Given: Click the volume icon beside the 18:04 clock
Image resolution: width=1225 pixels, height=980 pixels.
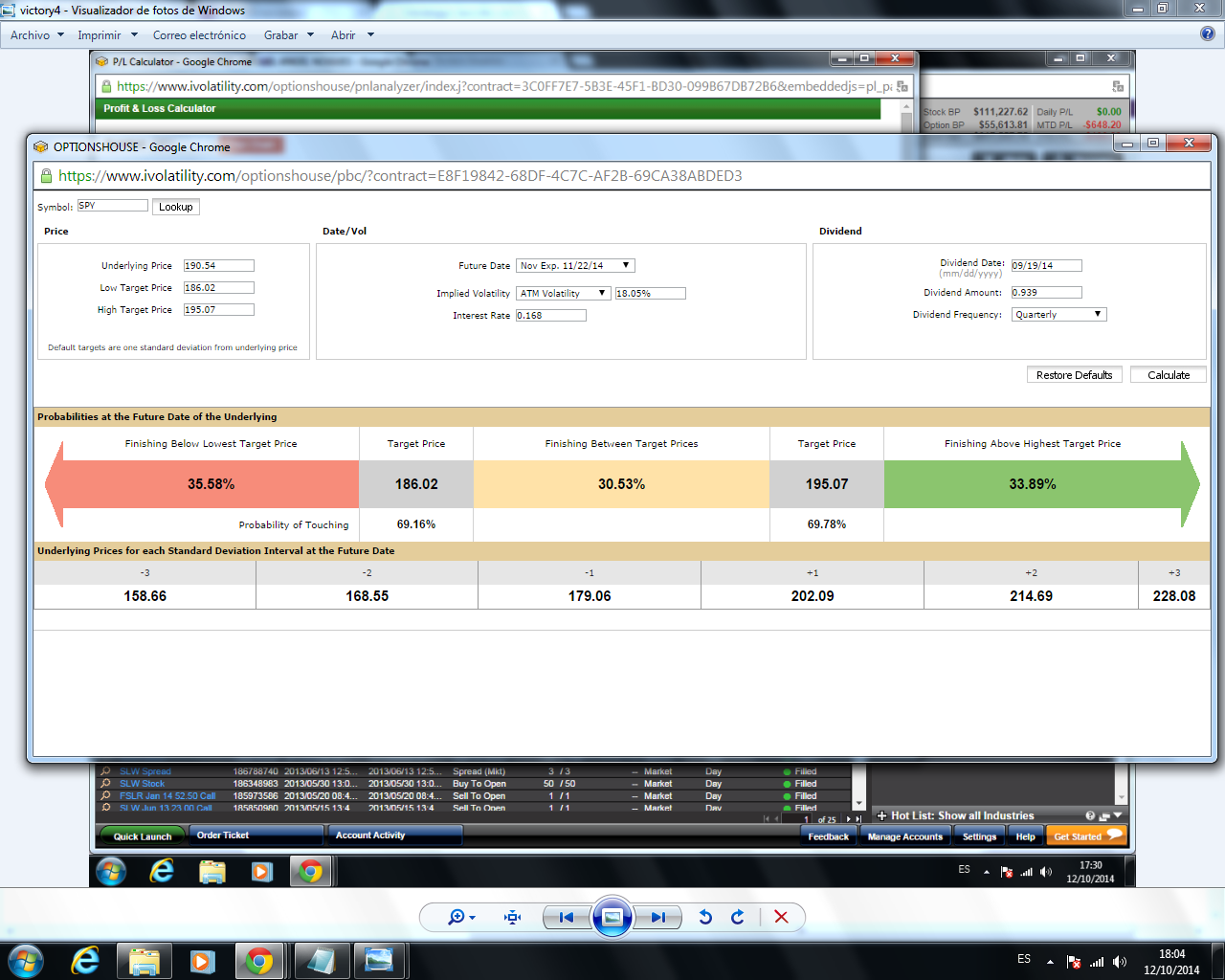Looking at the screenshot, I should pyautogui.click(x=1120, y=962).
